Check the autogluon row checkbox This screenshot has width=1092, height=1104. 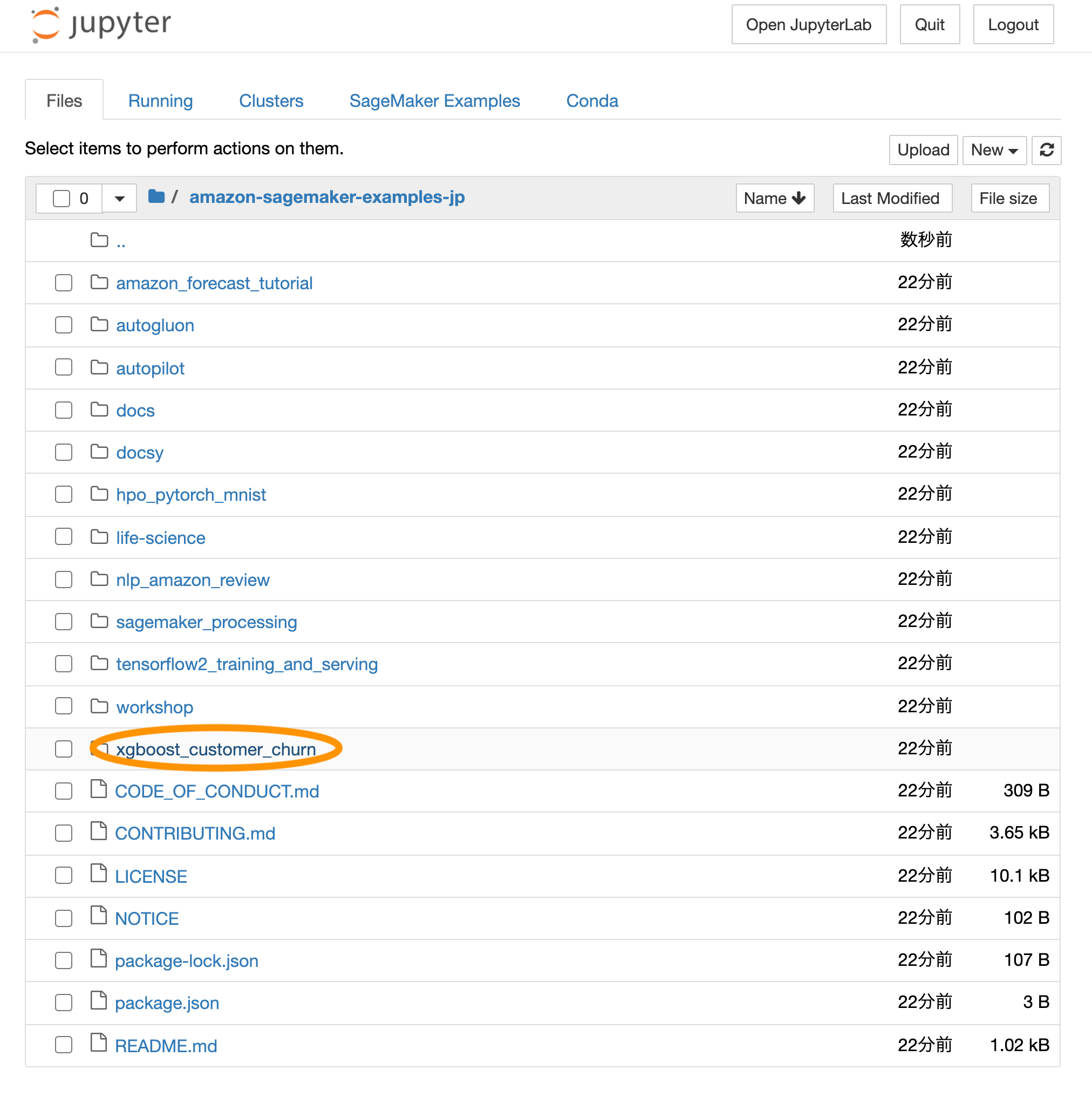[x=64, y=325]
